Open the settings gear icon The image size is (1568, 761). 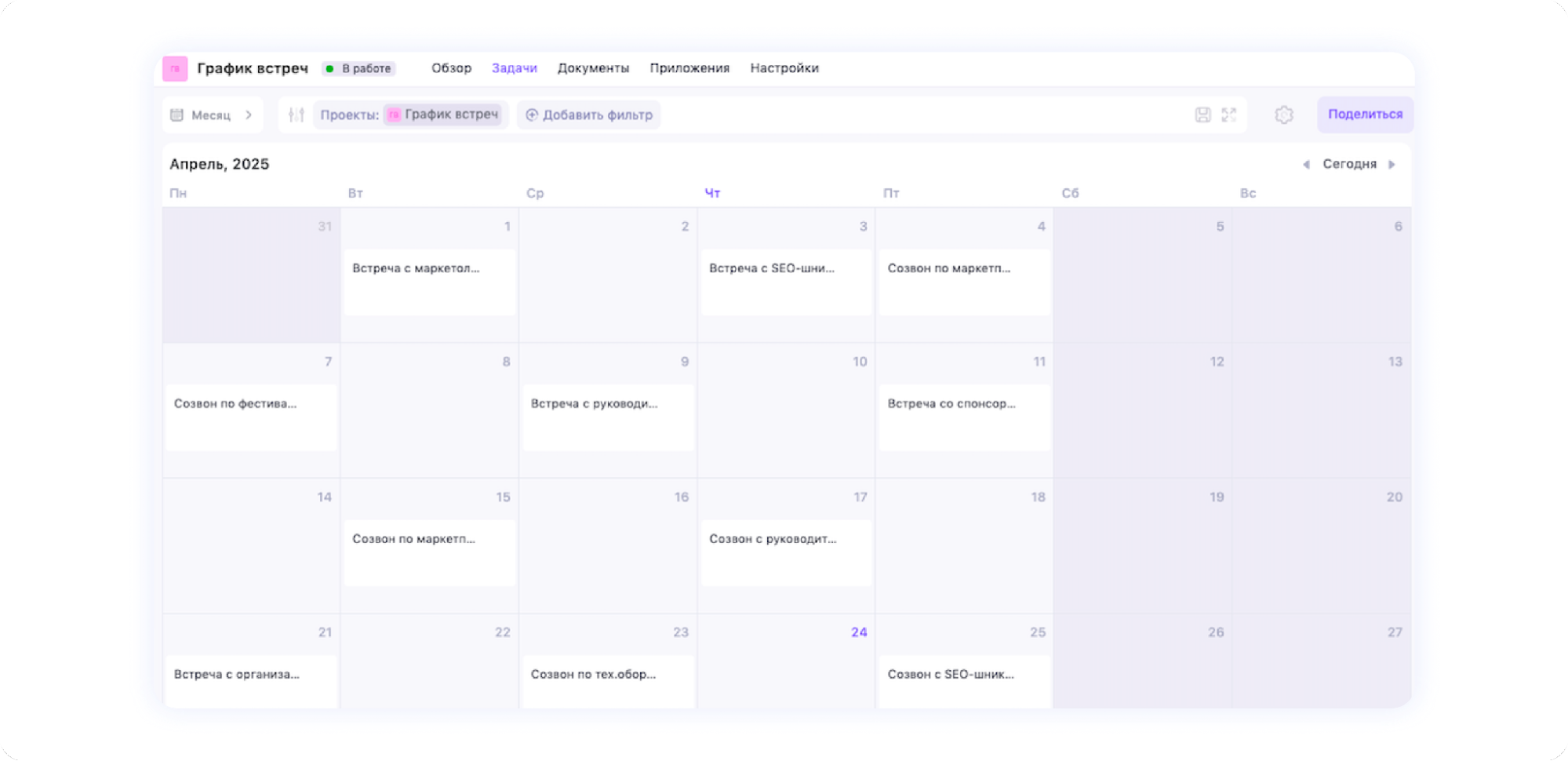point(1283,115)
